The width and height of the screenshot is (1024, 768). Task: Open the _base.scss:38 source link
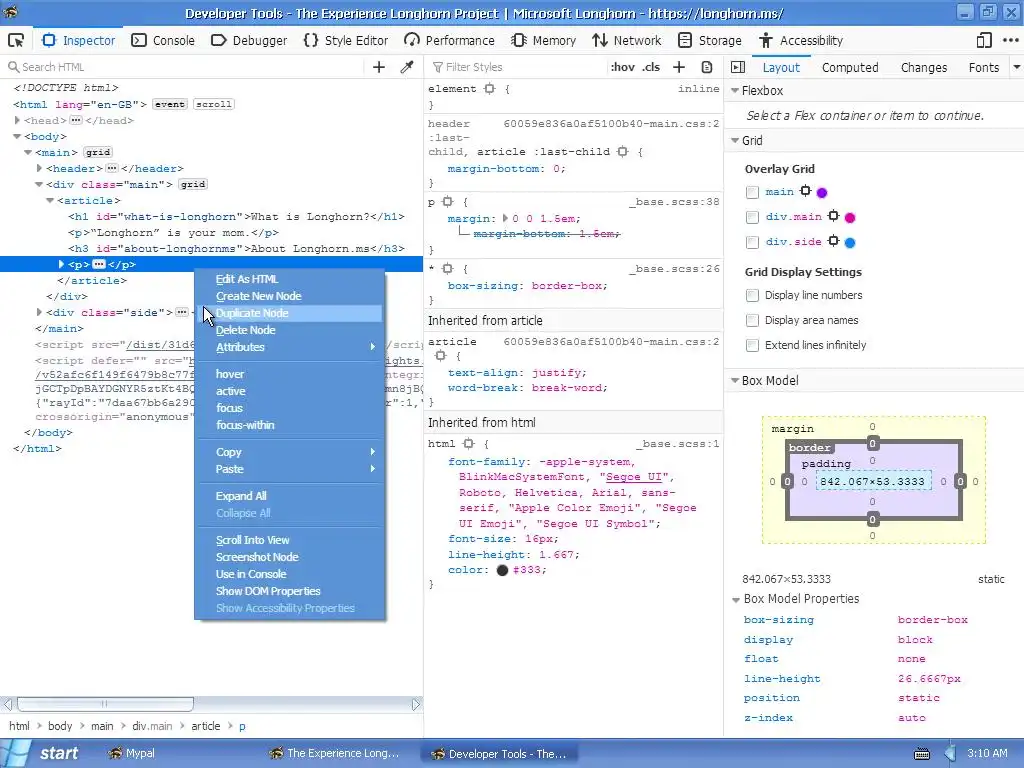click(674, 202)
